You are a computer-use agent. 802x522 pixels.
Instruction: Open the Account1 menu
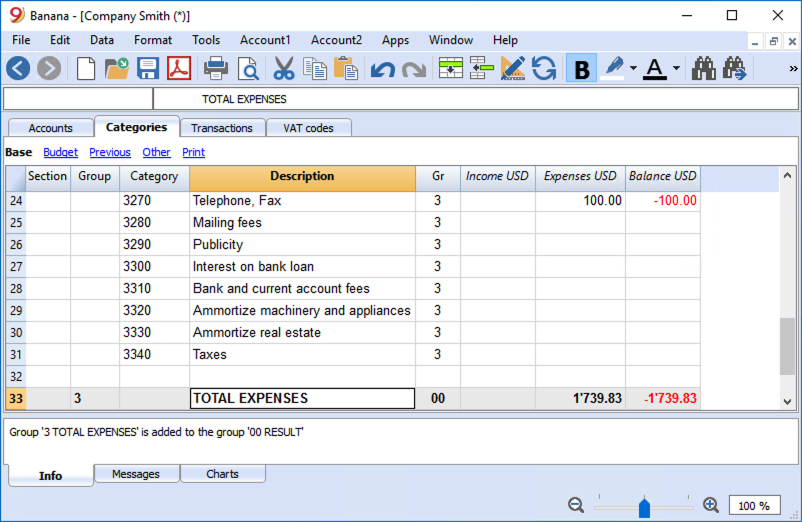(265, 40)
